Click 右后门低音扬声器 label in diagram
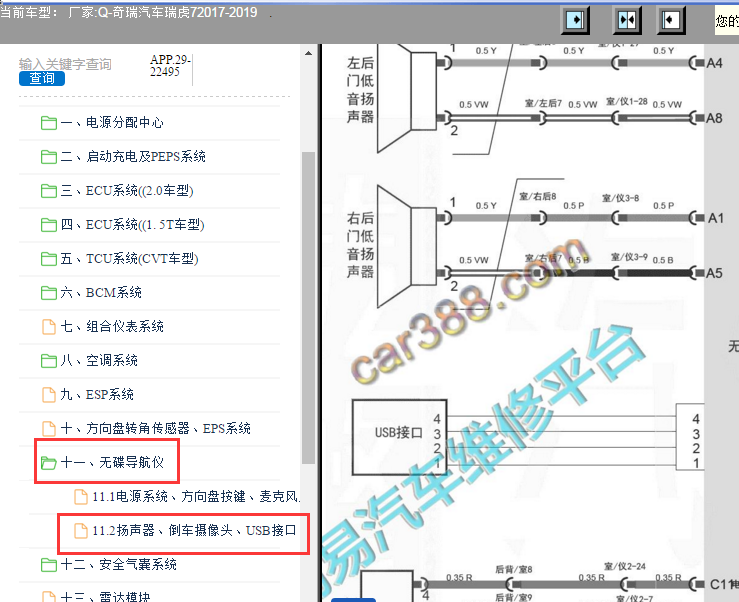This screenshot has width=739, height=602. click(x=361, y=245)
